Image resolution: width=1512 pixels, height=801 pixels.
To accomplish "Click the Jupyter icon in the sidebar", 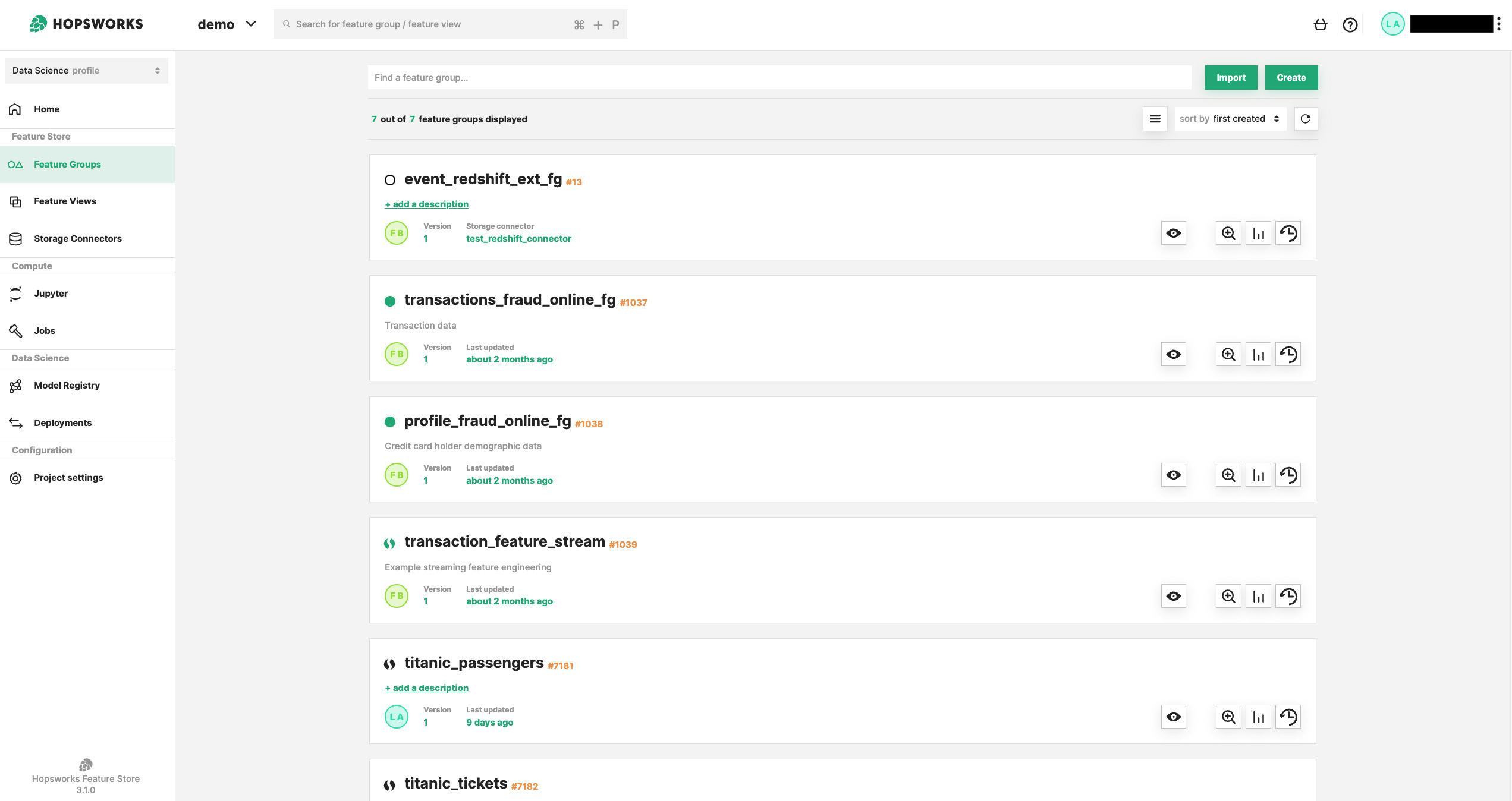I will pos(15,294).
